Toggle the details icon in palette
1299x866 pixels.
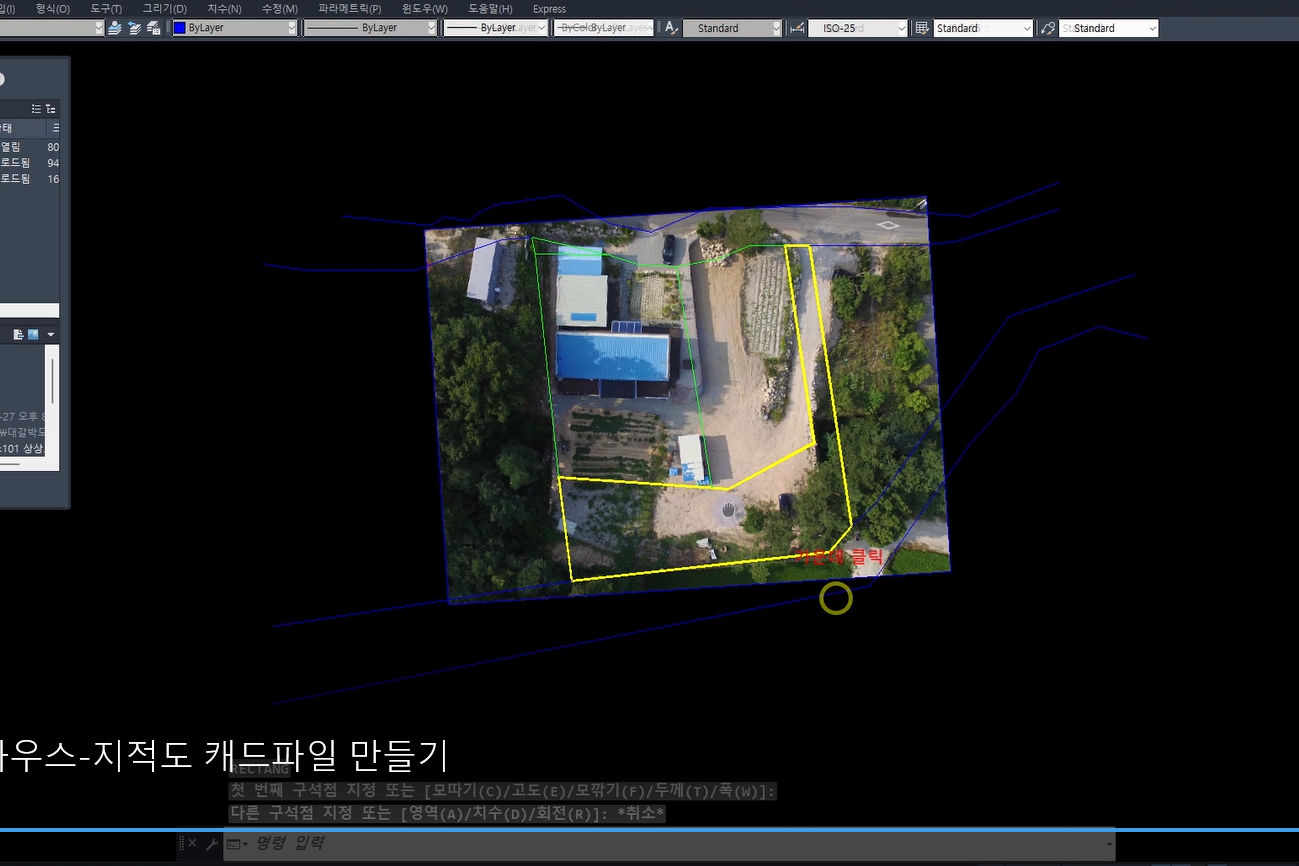18,333
